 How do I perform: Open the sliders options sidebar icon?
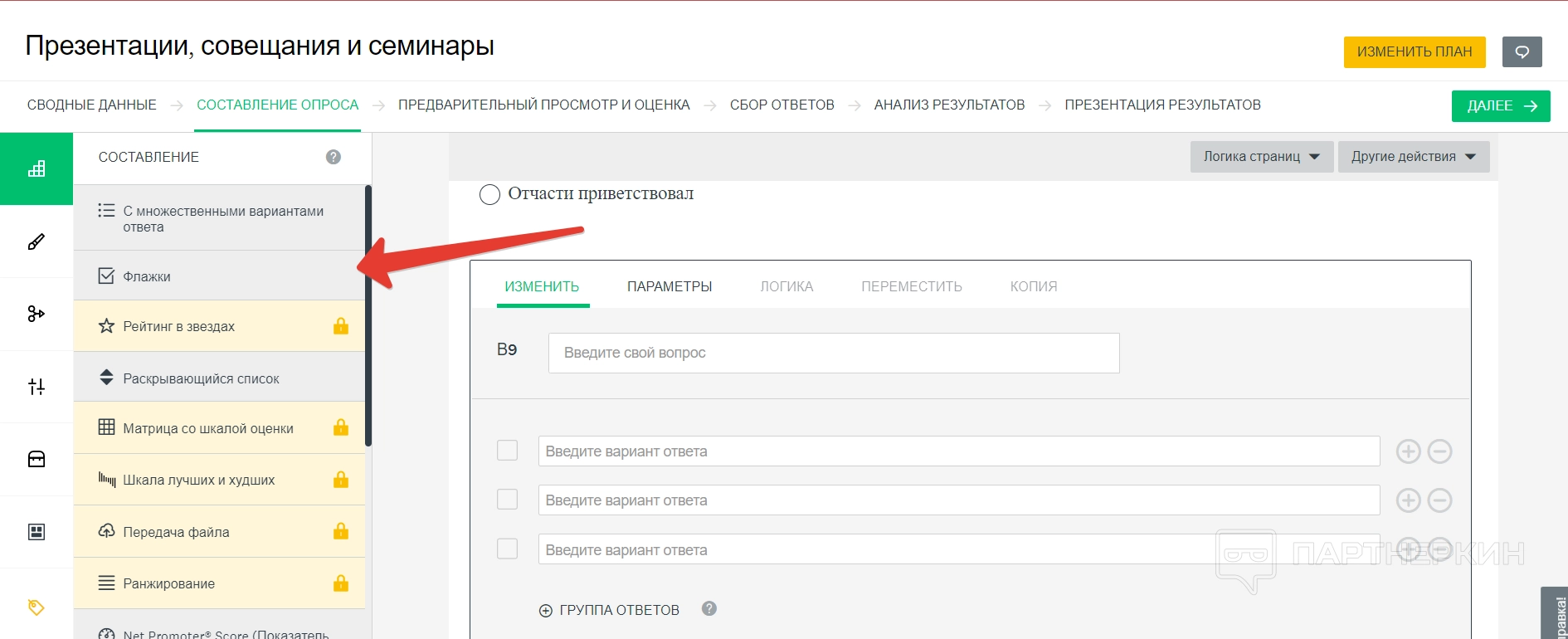(x=37, y=387)
